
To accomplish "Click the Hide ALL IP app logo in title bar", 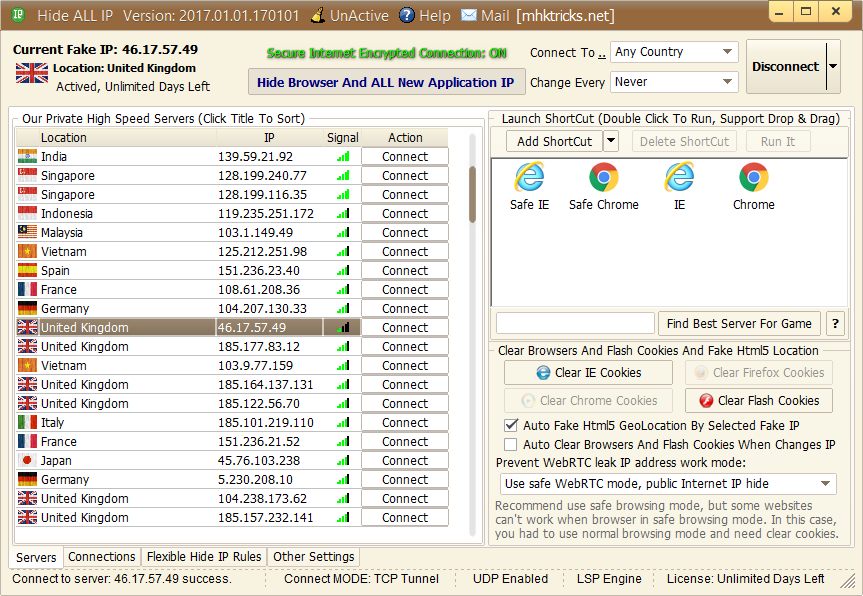I will 18,14.
